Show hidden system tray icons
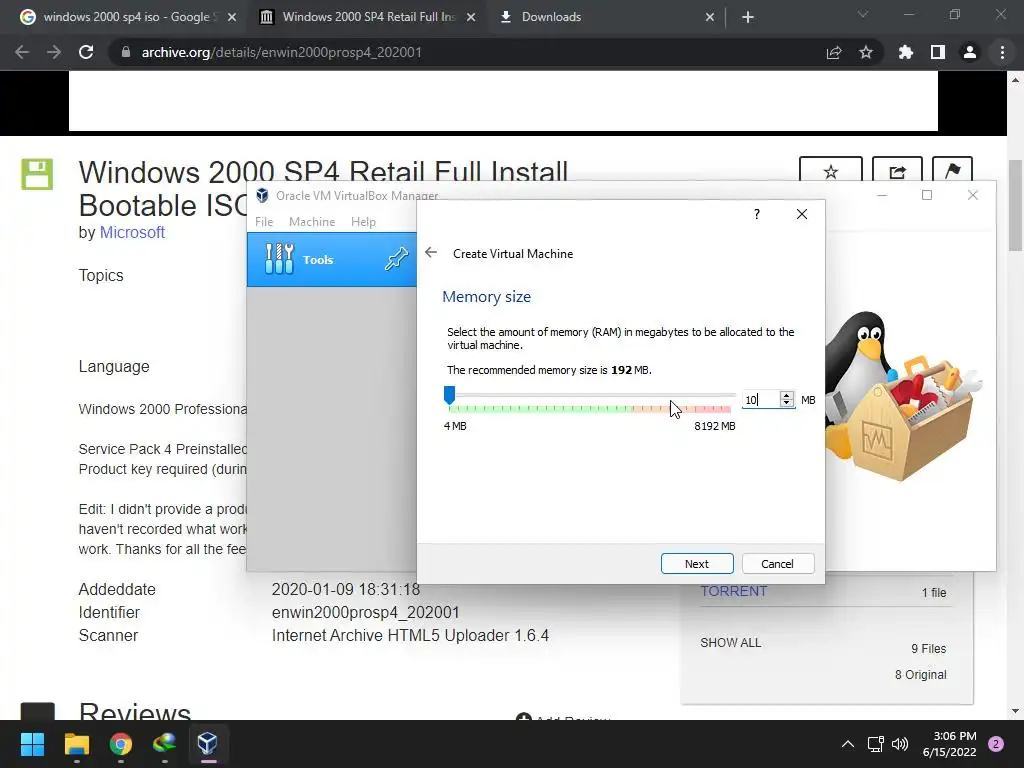Viewport: 1024px width, 768px height. [x=848, y=744]
